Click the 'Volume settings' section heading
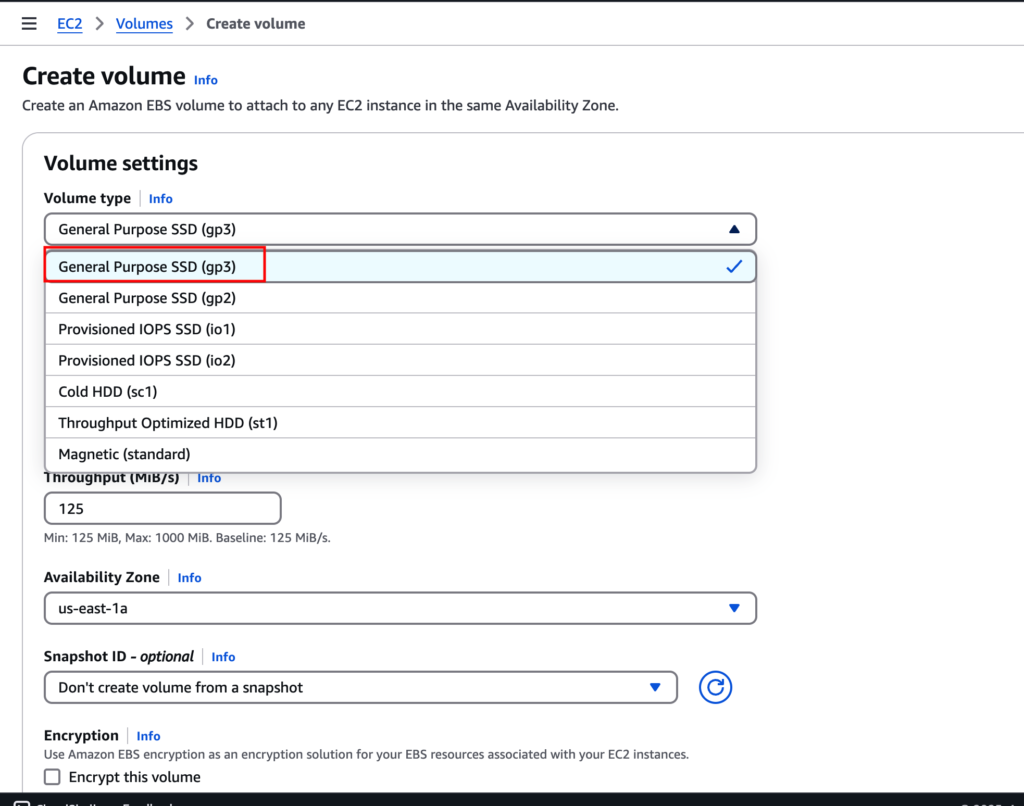 [121, 163]
